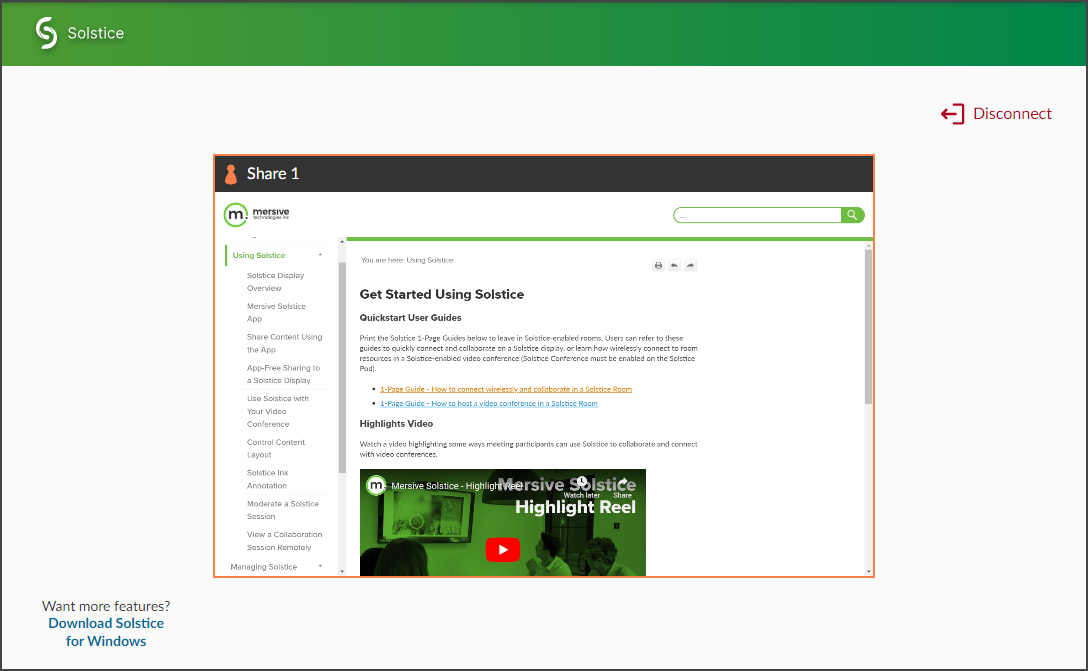1088x671 pixels.
Task: Click the Share 1 title bar
Action: pos(544,173)
